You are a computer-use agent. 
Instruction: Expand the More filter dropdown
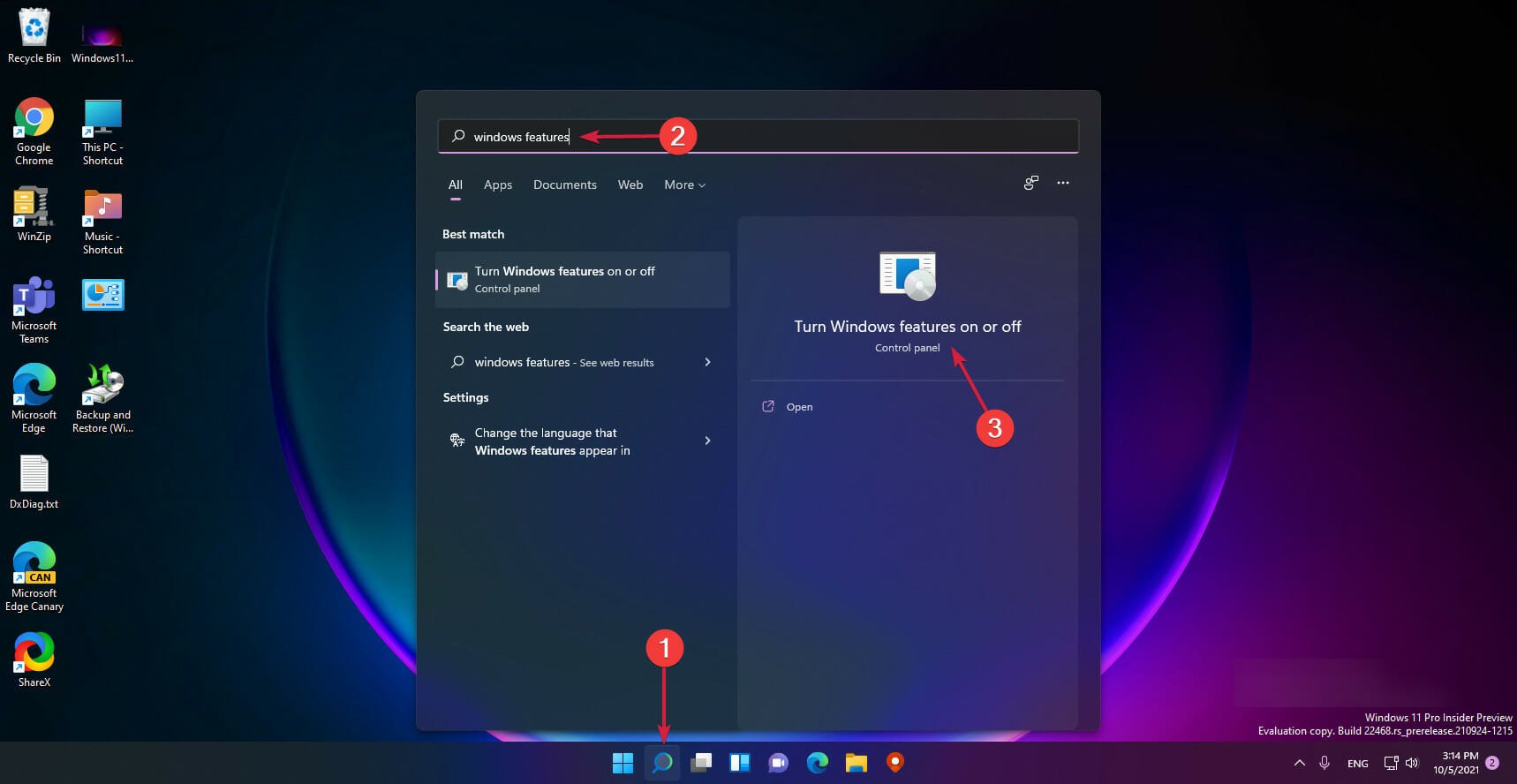(685, 185)
